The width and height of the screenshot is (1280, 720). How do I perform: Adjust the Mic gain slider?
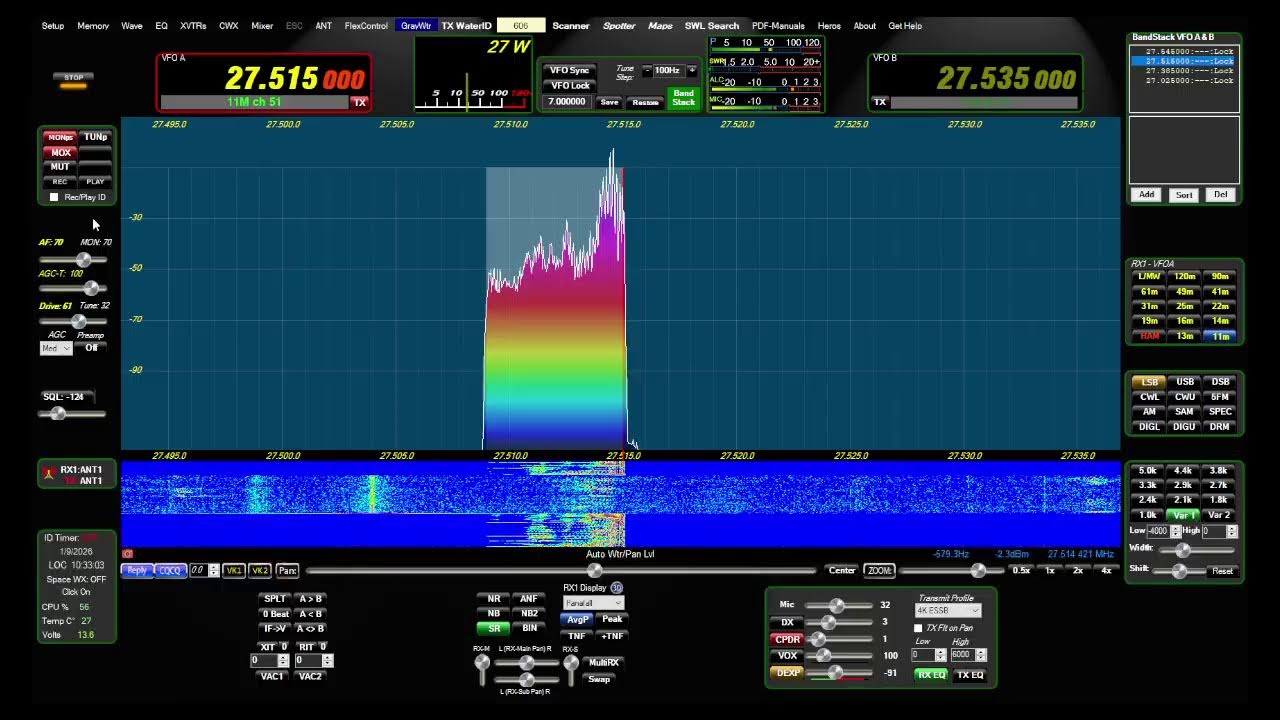coord(837,605)
